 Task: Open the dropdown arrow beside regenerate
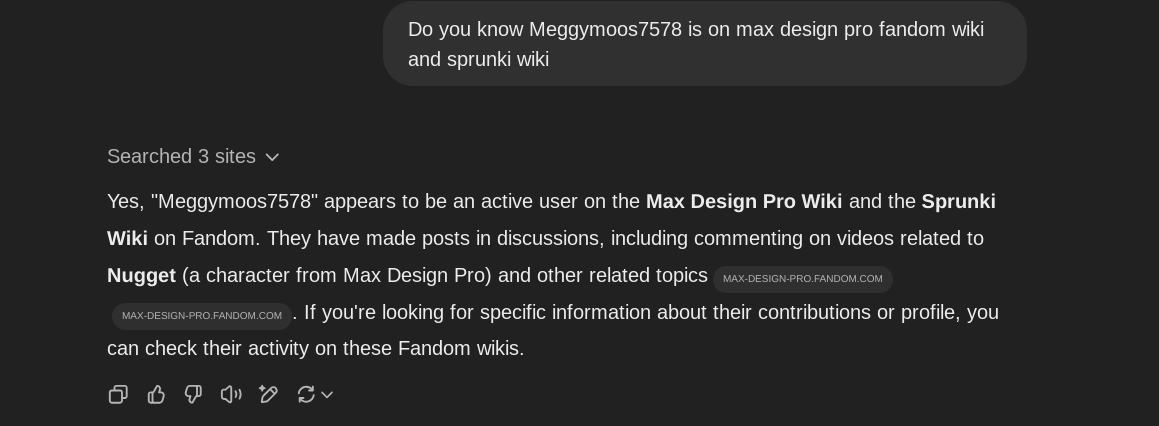(x=327, y=395)
